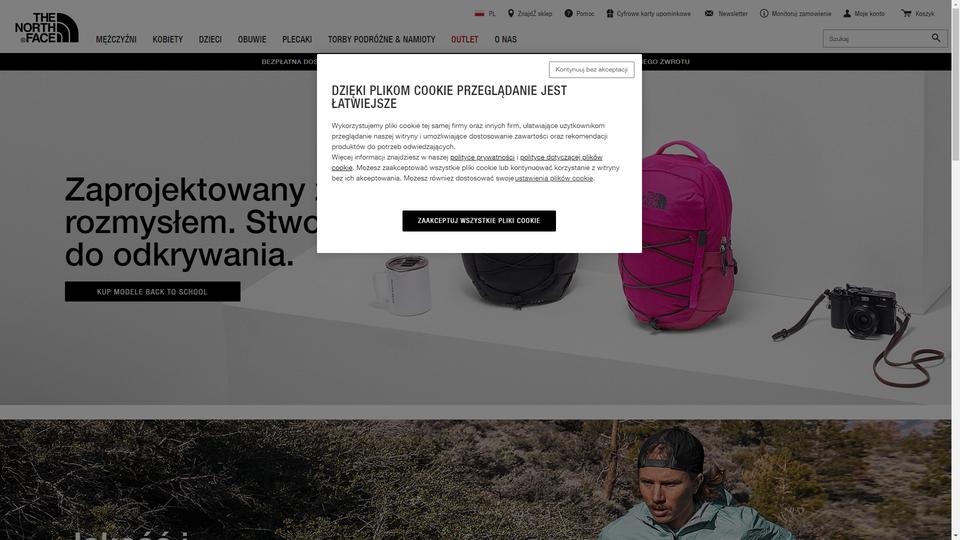Click the Szukaj search input field
The width and height of the screenshot is (960, 540).
pyautogui.click(x=876, y=39)
